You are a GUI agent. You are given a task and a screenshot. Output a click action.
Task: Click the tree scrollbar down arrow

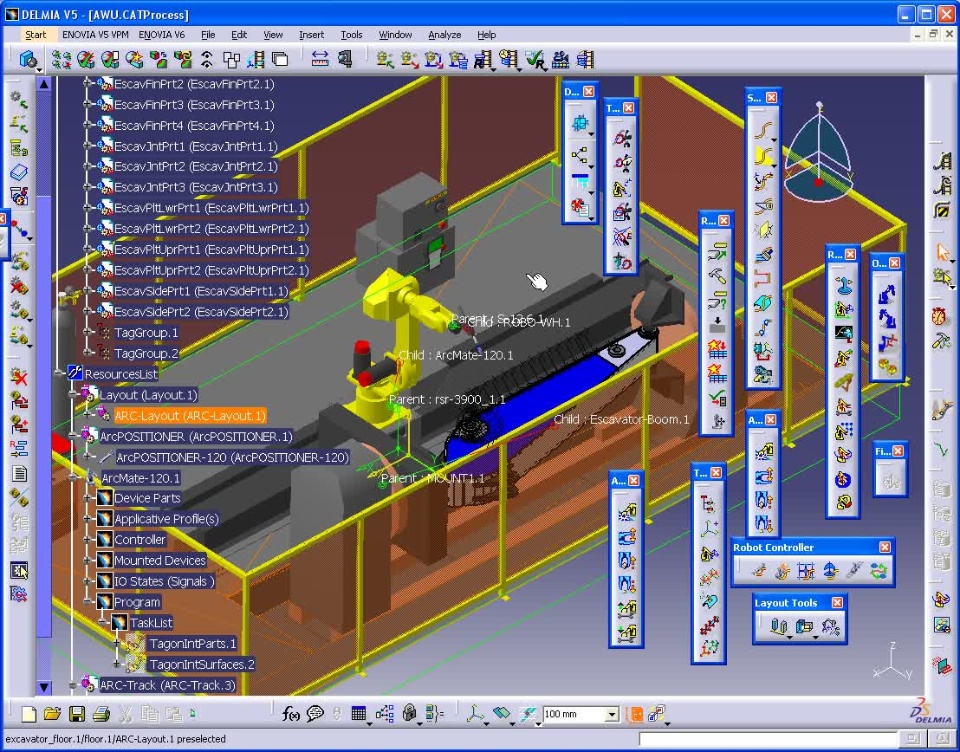point(44,686)
